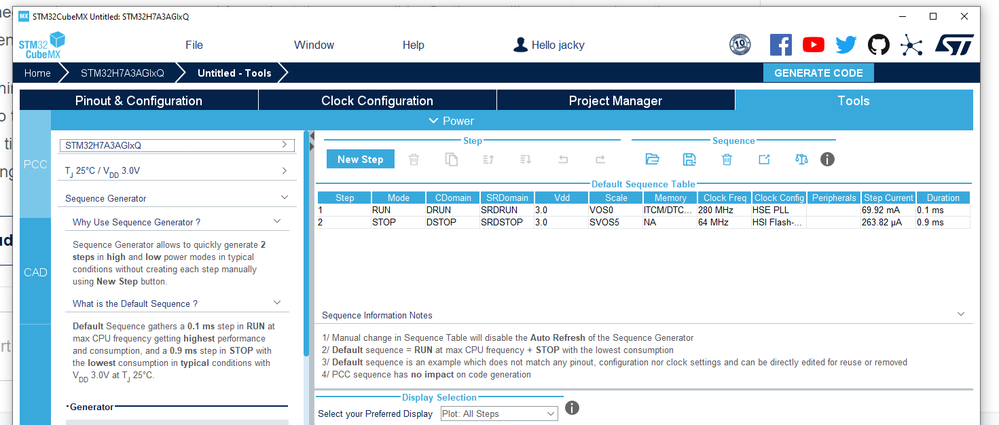Viewport: 999px width, 425px height.
Task: Click the New Step button
Action: click(361, 159)
